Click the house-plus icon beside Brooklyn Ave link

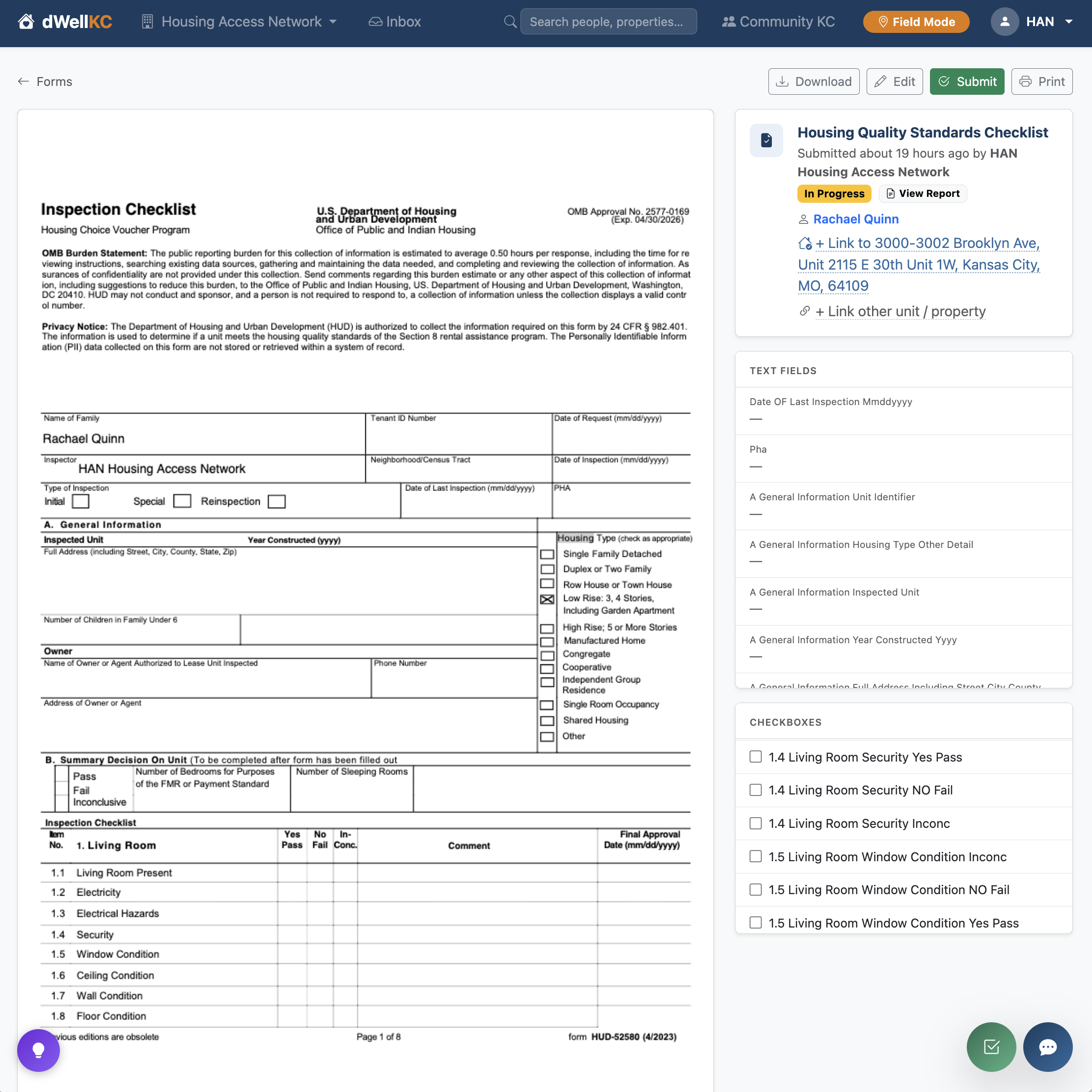[805, 244]
